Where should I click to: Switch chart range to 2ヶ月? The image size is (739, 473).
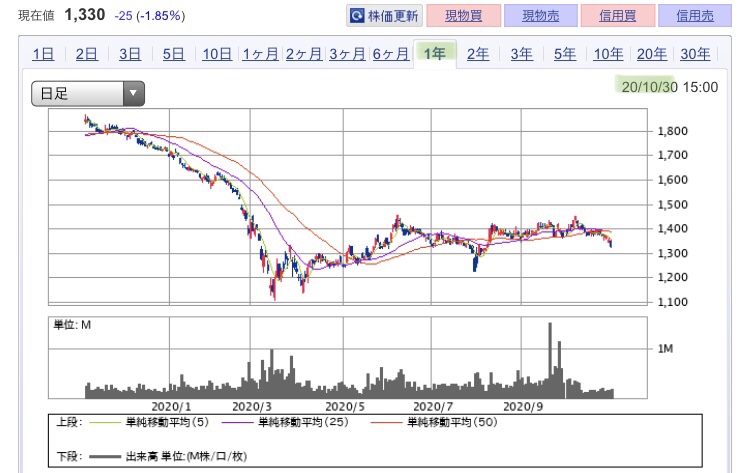(x=304, y=54)
